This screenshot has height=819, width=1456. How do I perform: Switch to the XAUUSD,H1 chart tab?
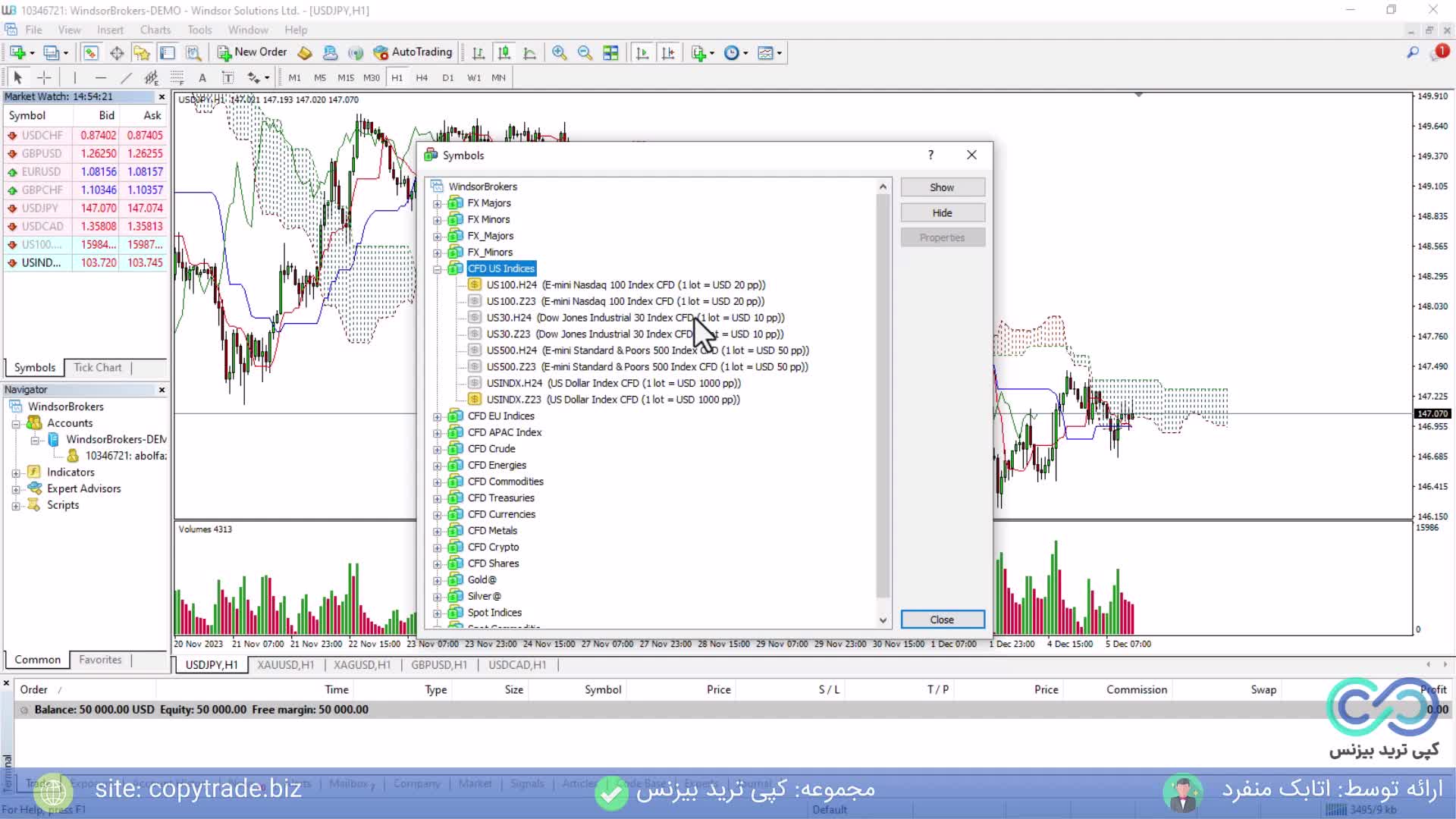[285, 665]
